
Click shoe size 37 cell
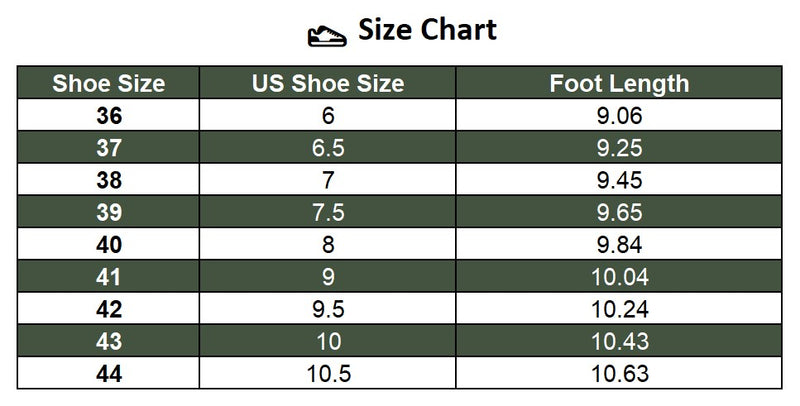(x=109, y=147)
